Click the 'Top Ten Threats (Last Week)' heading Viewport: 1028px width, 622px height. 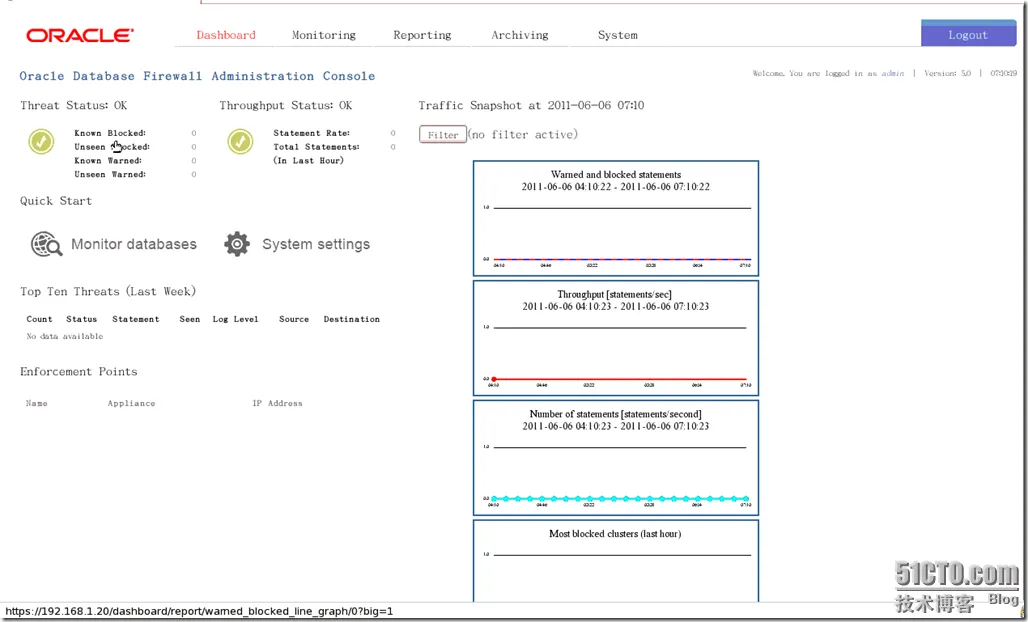click(108, 292)
